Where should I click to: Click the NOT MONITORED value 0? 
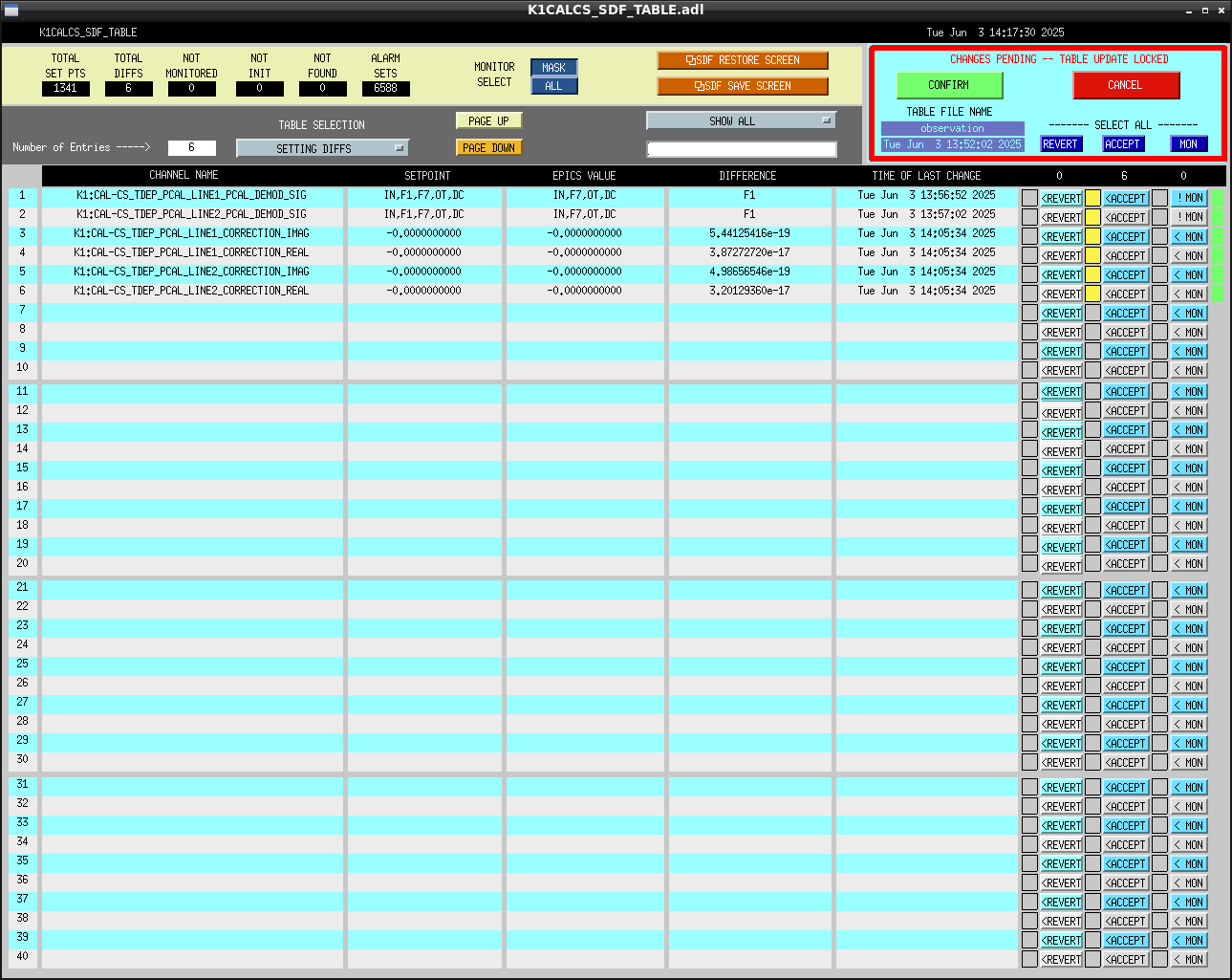click(191, 88)
